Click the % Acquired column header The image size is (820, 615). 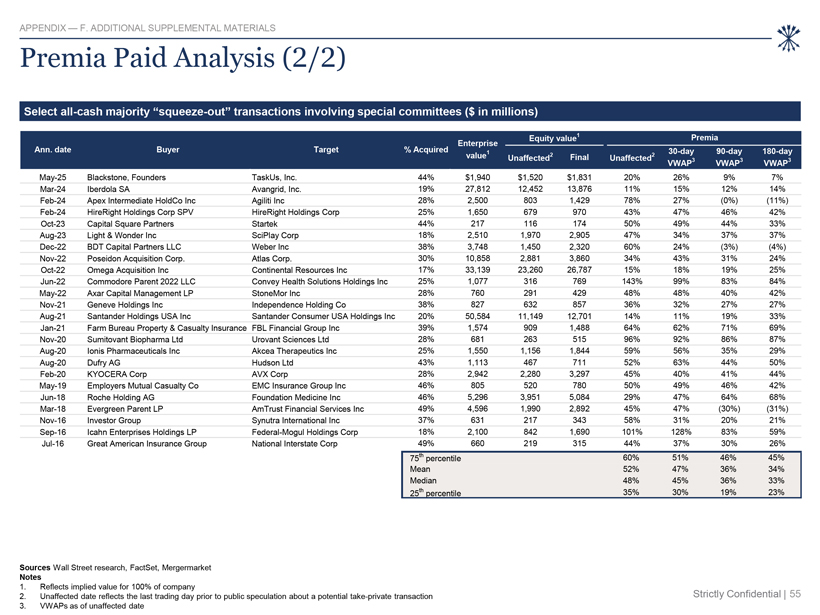[426, 150]
